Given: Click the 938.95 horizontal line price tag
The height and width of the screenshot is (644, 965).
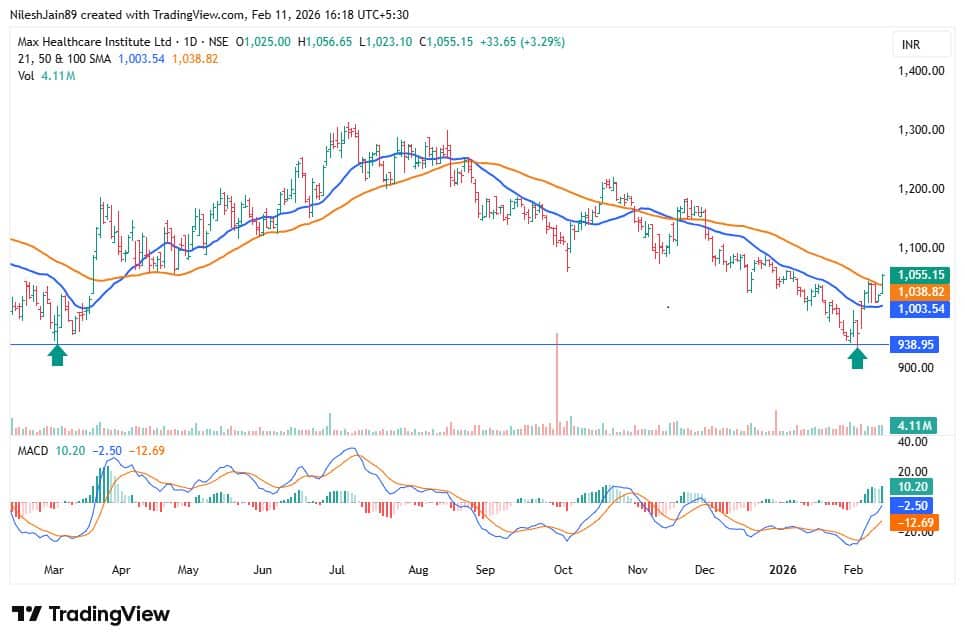Looking at the screenshot, I should (x=915, y=344).
